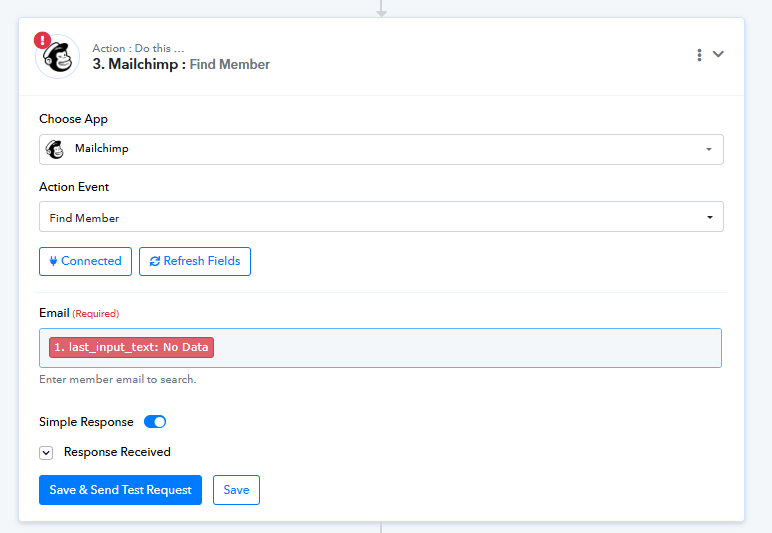Click Save & Send Test Request
The height and width of the screenshot is (533, 772).
coord(120,490)
